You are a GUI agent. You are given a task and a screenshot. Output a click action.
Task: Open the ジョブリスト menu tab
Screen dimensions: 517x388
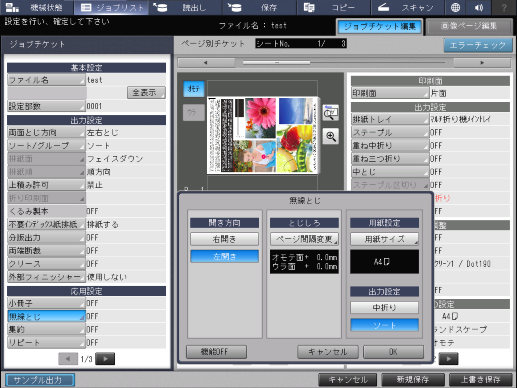111,7
